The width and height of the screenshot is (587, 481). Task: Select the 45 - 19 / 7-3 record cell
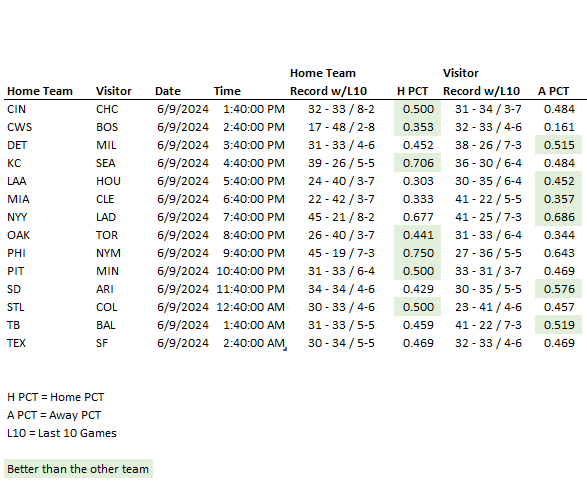[x=341, y=253]
